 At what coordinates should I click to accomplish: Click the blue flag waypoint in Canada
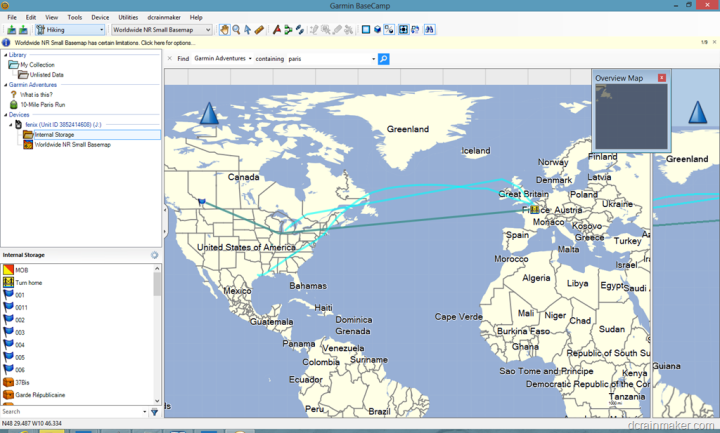[x=202, y=202]
